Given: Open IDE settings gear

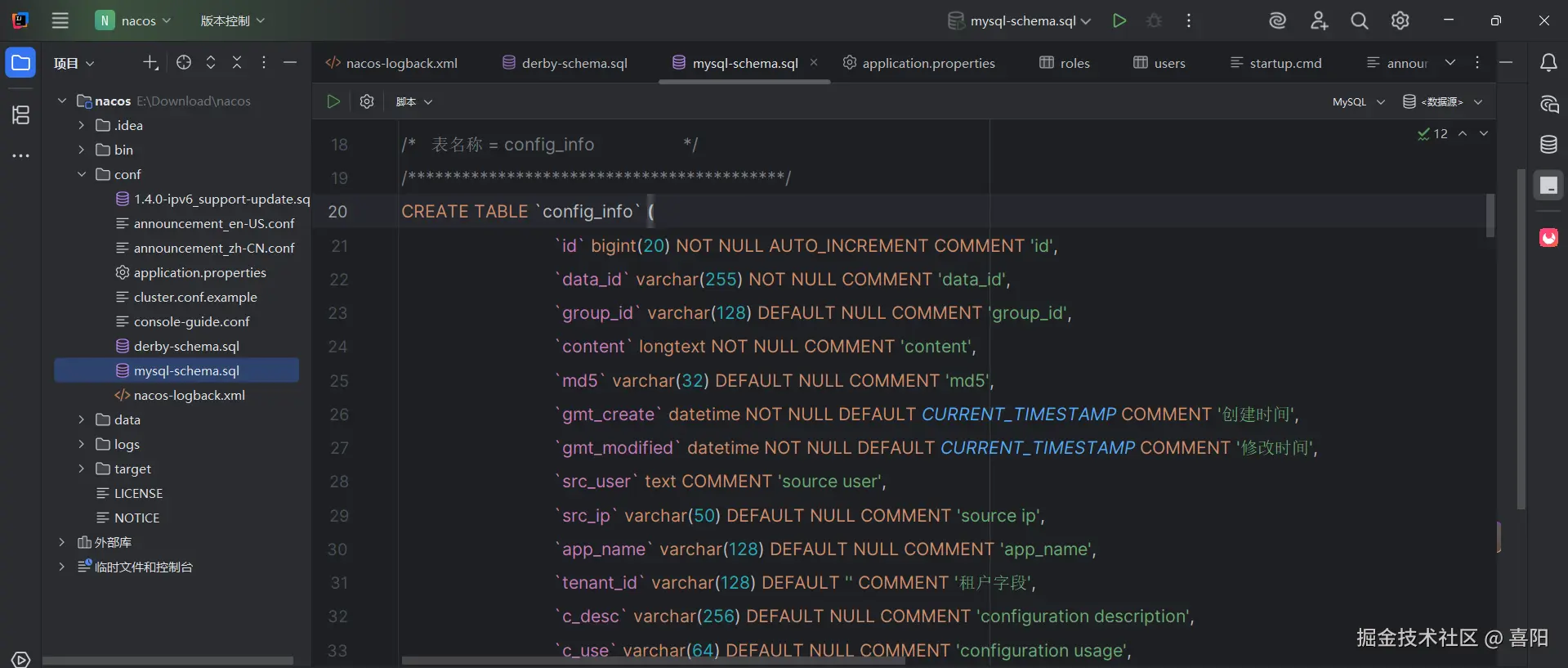Looking at the screenshot, I should 1400,20.
